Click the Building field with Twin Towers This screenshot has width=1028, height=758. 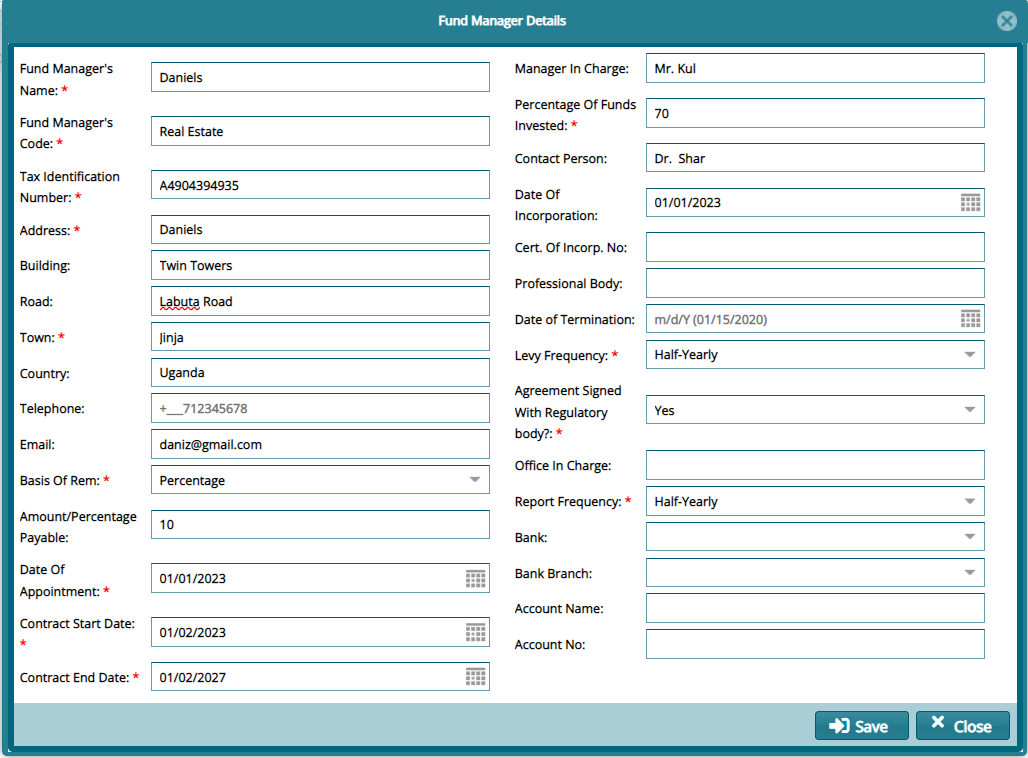pos(320,266)
